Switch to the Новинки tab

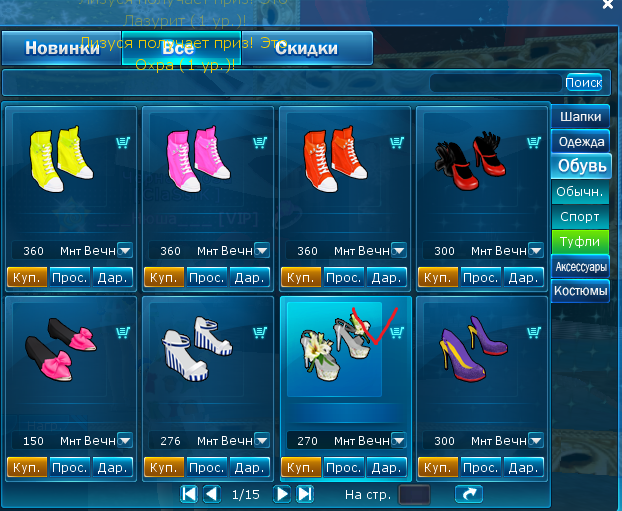point(62,48)
